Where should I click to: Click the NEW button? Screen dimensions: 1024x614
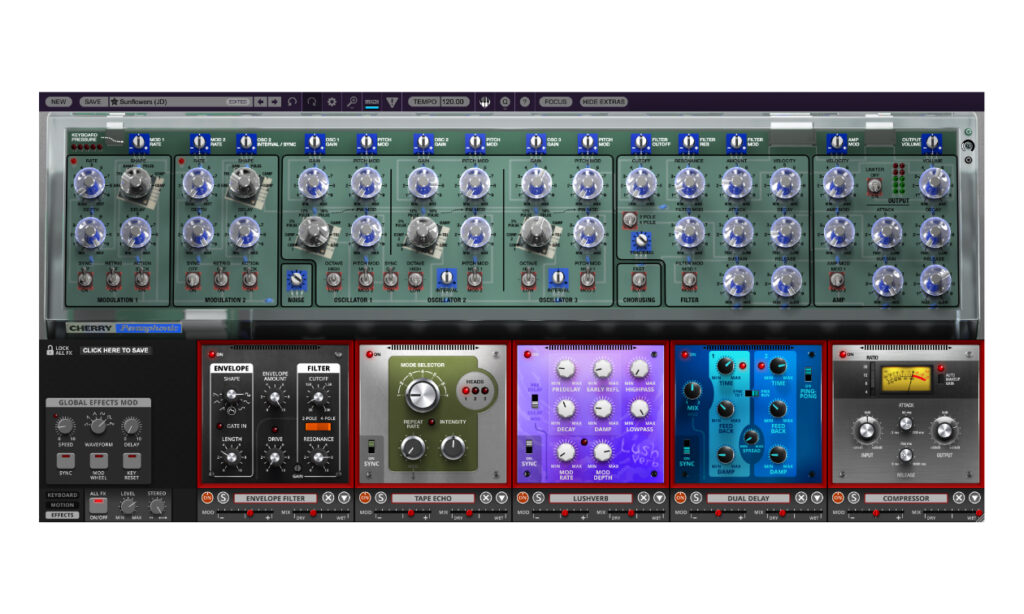[59, 102]
